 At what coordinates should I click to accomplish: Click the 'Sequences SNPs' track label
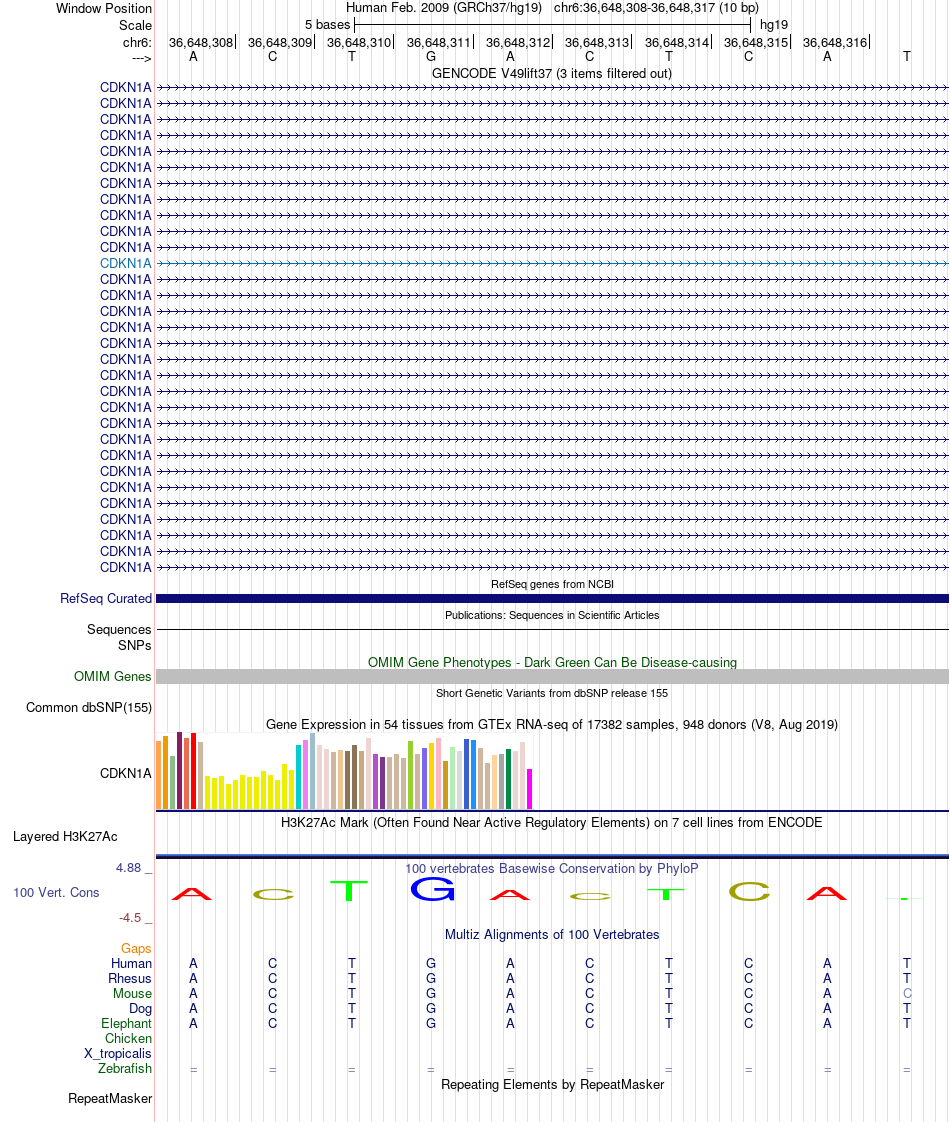(119, 637)
